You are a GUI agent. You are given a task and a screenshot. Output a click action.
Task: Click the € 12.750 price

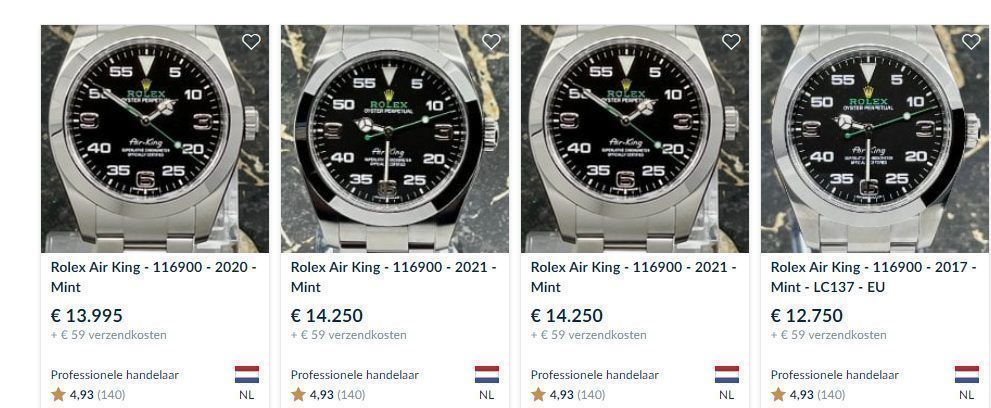[x=806, y=315]
